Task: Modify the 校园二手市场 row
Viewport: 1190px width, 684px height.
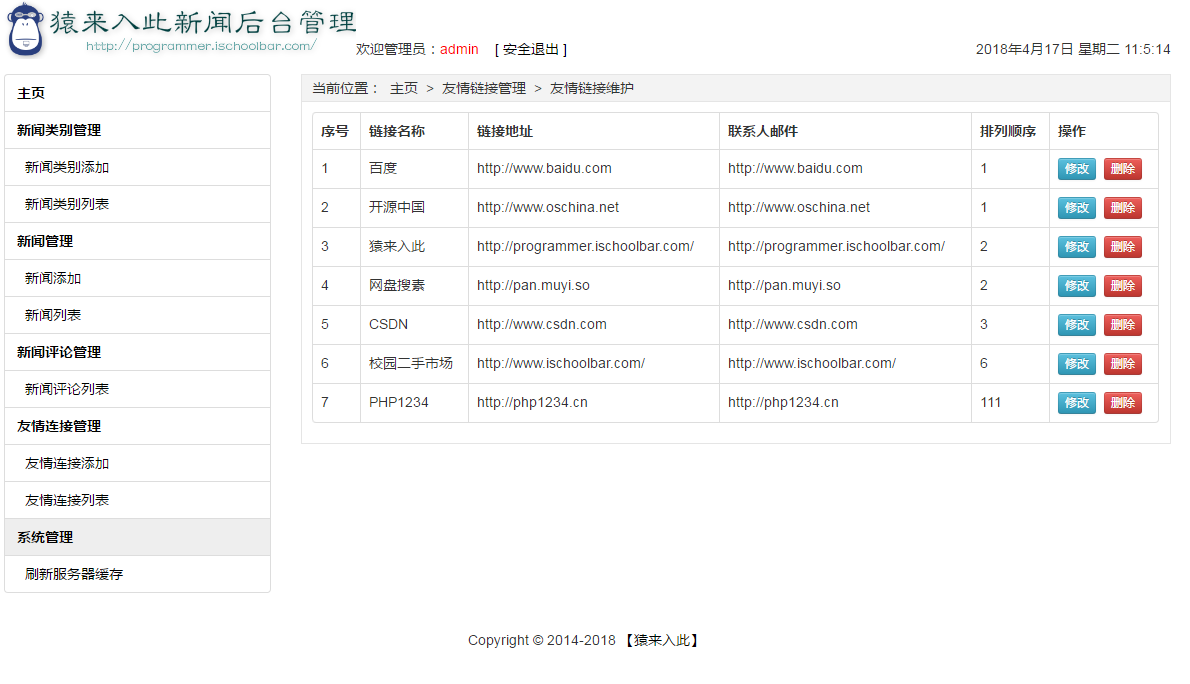Action: click(x=1076, y=364)
